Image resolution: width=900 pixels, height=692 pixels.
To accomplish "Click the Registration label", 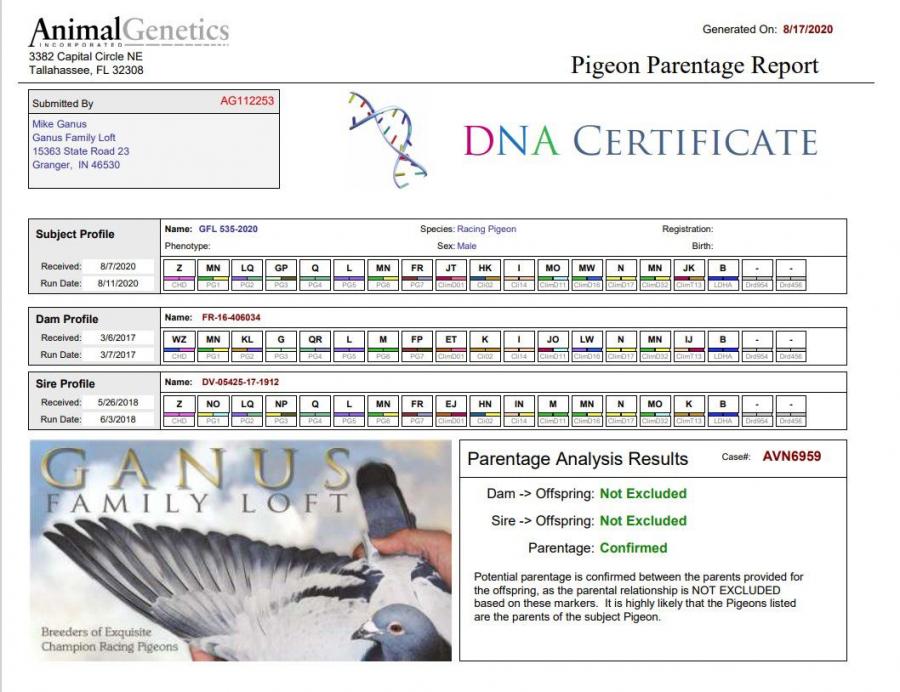I will click(x=687, y=229).
